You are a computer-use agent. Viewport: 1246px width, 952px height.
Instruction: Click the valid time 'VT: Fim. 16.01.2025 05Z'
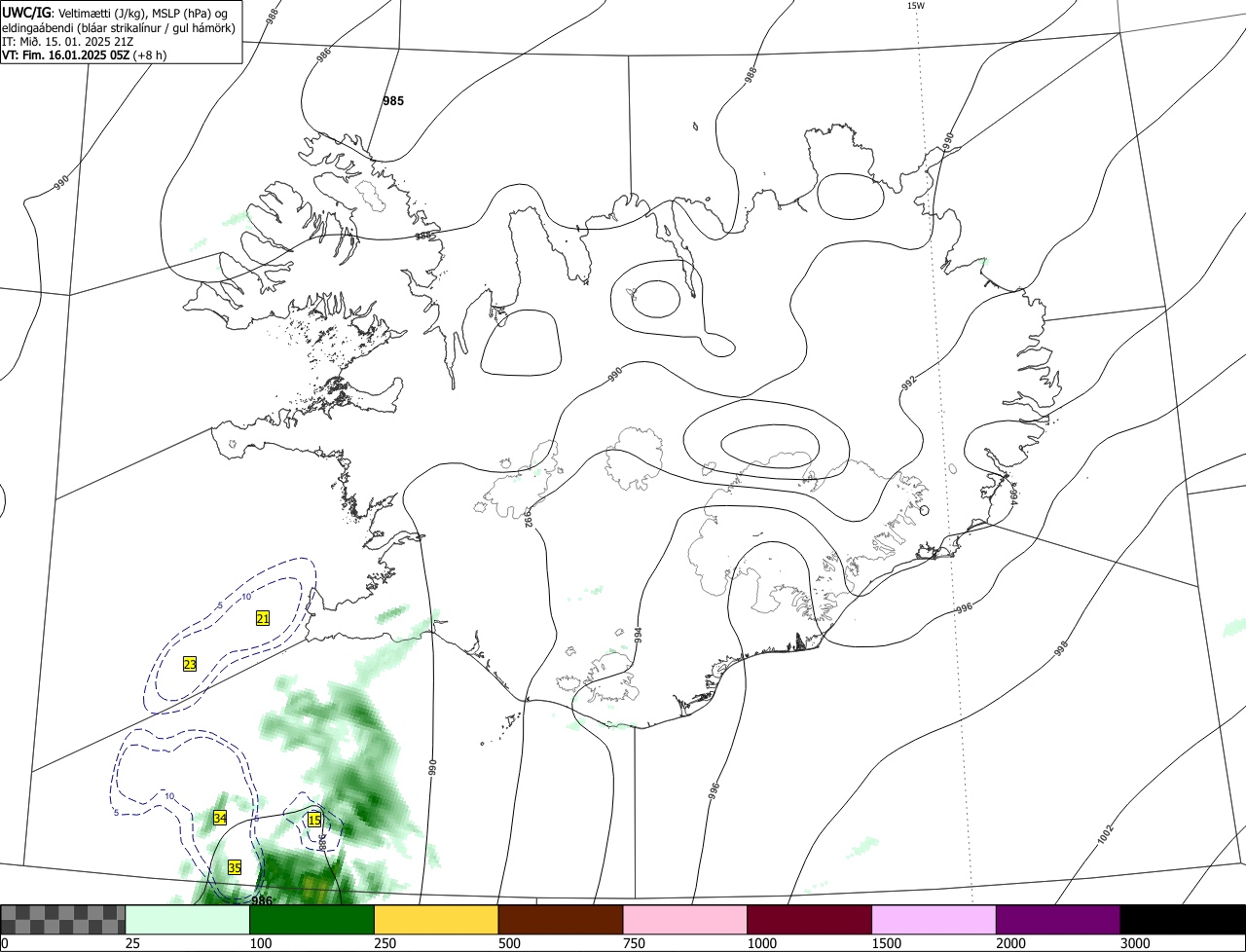(65, 55)
